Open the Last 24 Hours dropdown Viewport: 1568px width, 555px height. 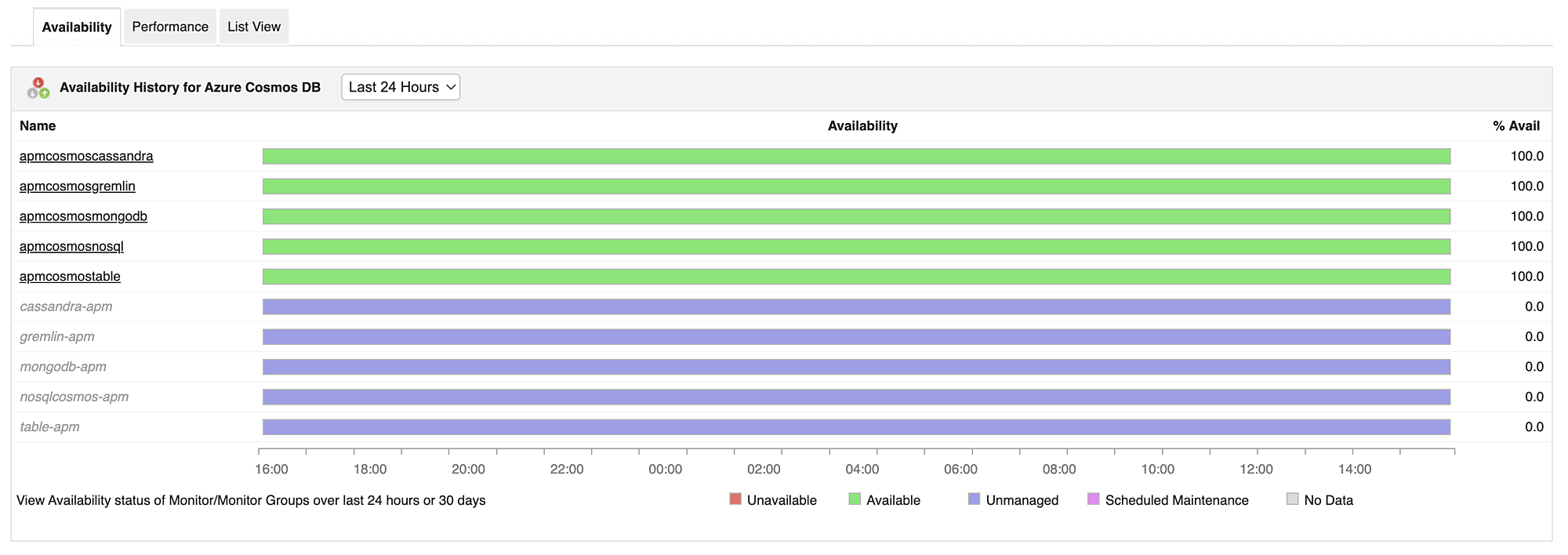tap(401, 87)
